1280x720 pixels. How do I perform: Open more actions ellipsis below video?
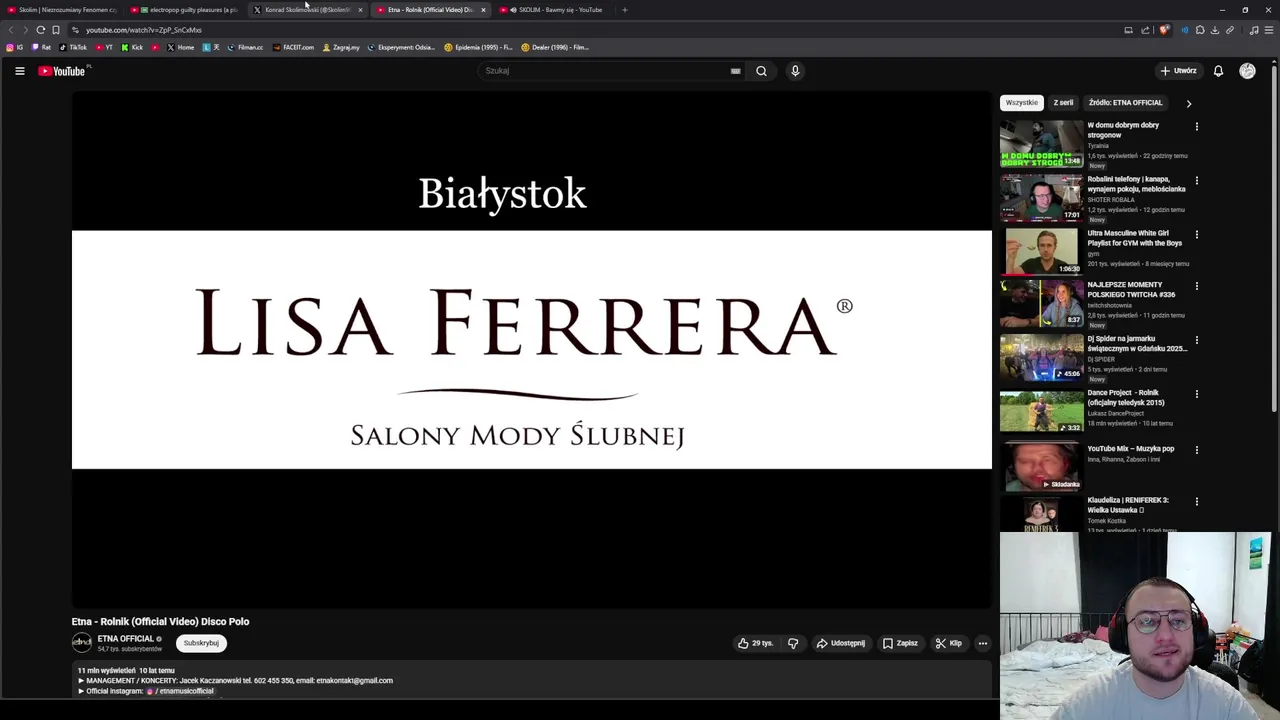pos(982,643)
